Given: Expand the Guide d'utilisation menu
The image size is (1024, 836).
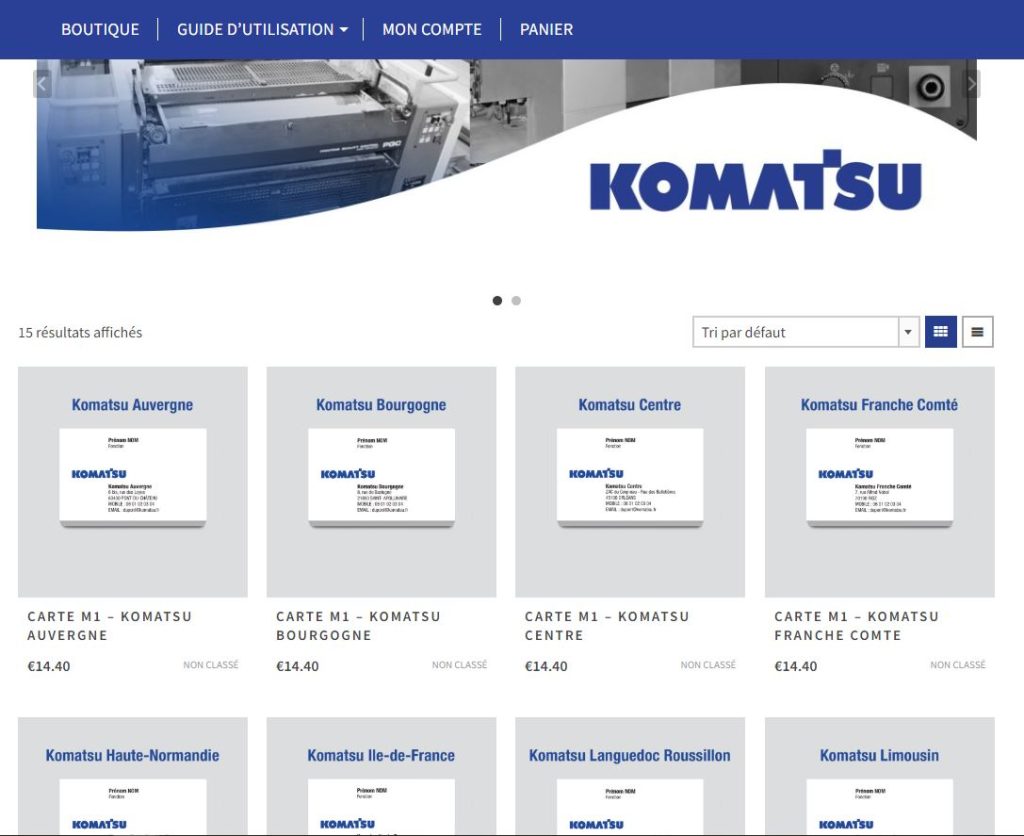Looking at the screenshot, I should click(262, 29).
